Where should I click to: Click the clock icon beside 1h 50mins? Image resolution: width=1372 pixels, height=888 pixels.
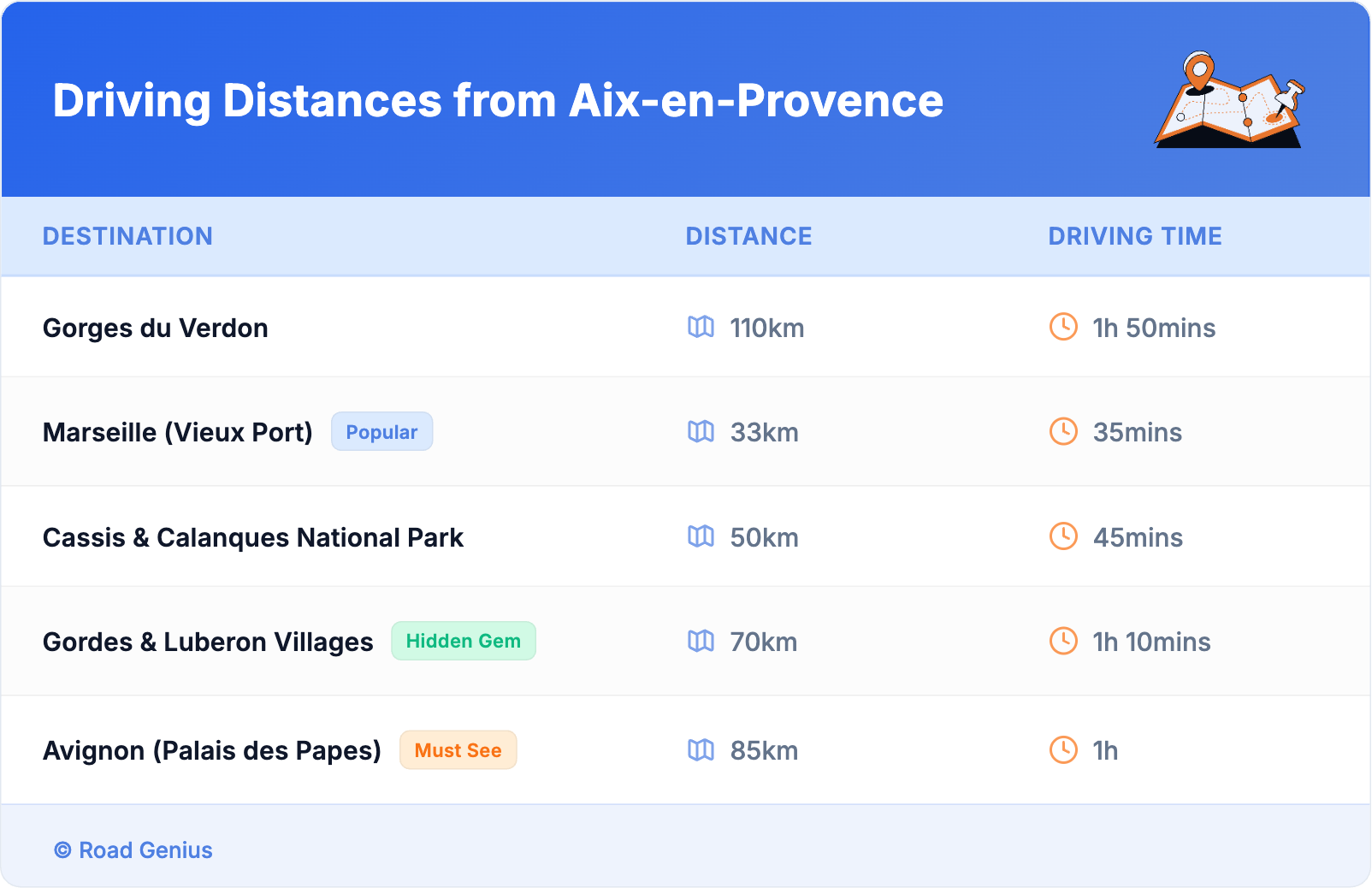[1063, 327]
